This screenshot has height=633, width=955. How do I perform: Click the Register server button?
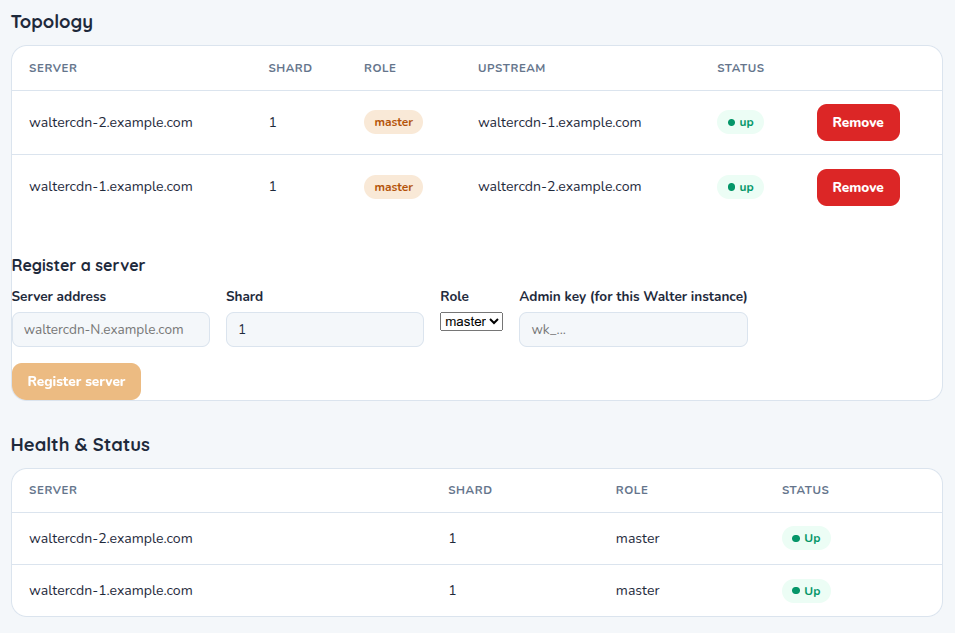(76, 381)
